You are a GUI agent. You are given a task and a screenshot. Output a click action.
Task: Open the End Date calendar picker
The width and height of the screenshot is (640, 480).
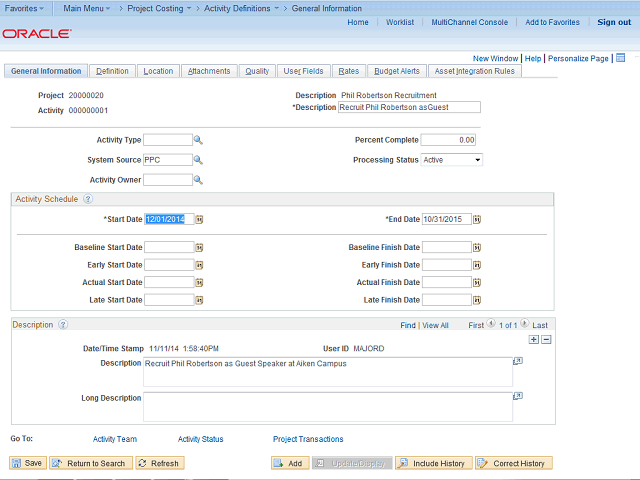(477, 219)
